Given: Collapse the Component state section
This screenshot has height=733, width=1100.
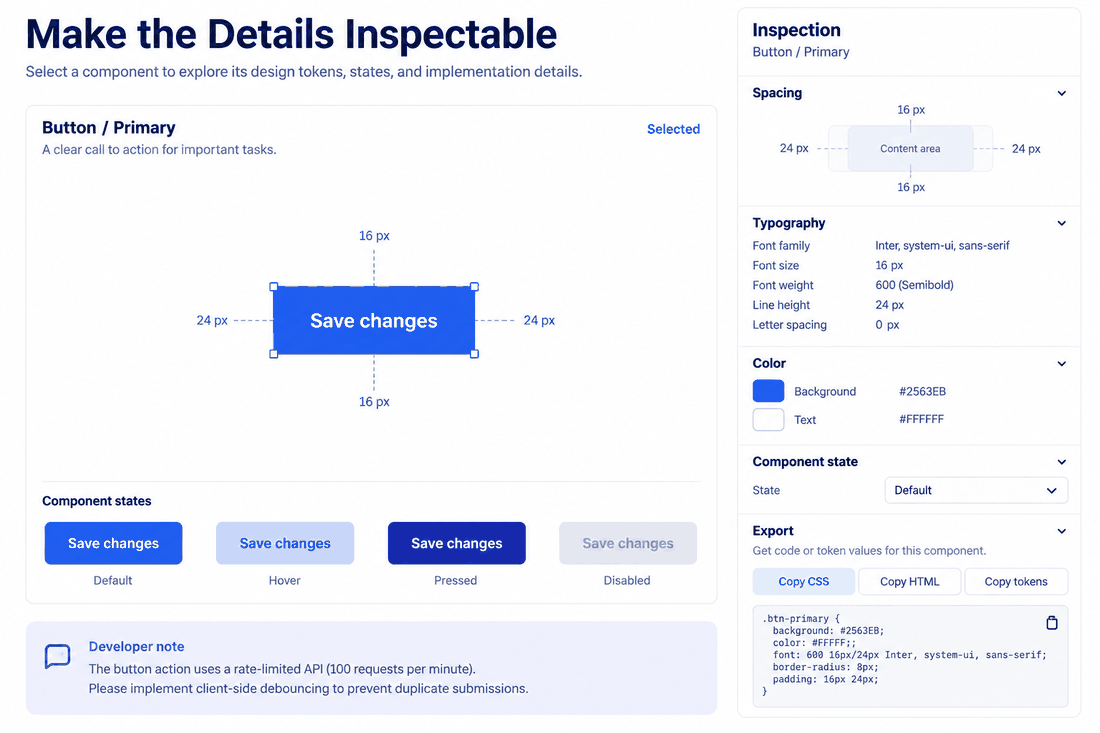Looking at the screenshot, I should [1061, 462].
